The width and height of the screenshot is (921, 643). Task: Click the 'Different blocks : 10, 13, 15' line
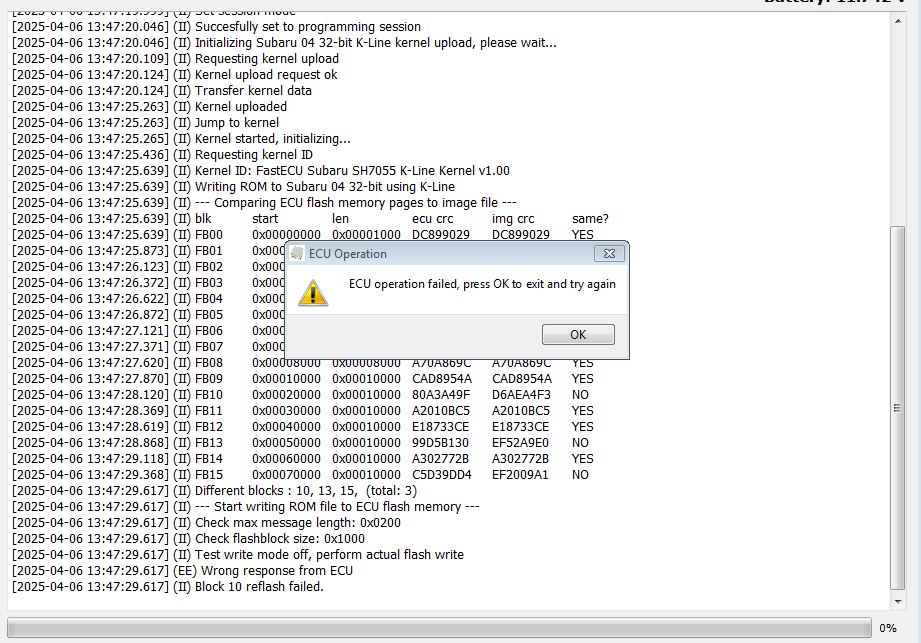pos(305,490)
